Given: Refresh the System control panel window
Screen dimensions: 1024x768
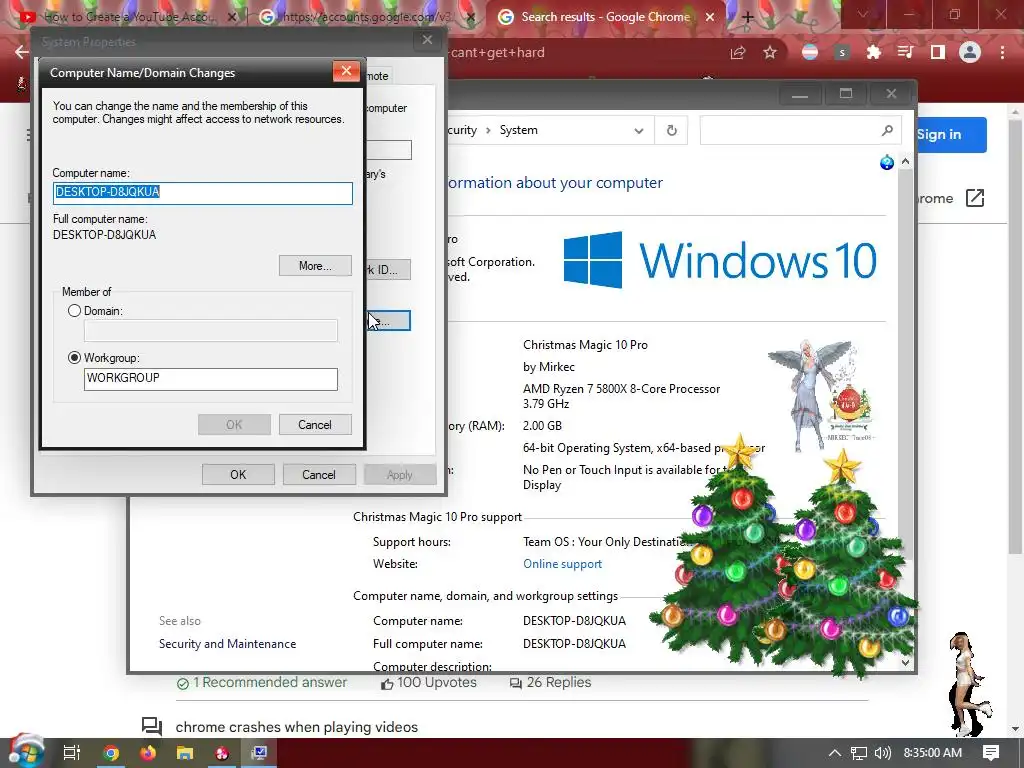Looking at the screenshot, I should [x=671, y=130].
